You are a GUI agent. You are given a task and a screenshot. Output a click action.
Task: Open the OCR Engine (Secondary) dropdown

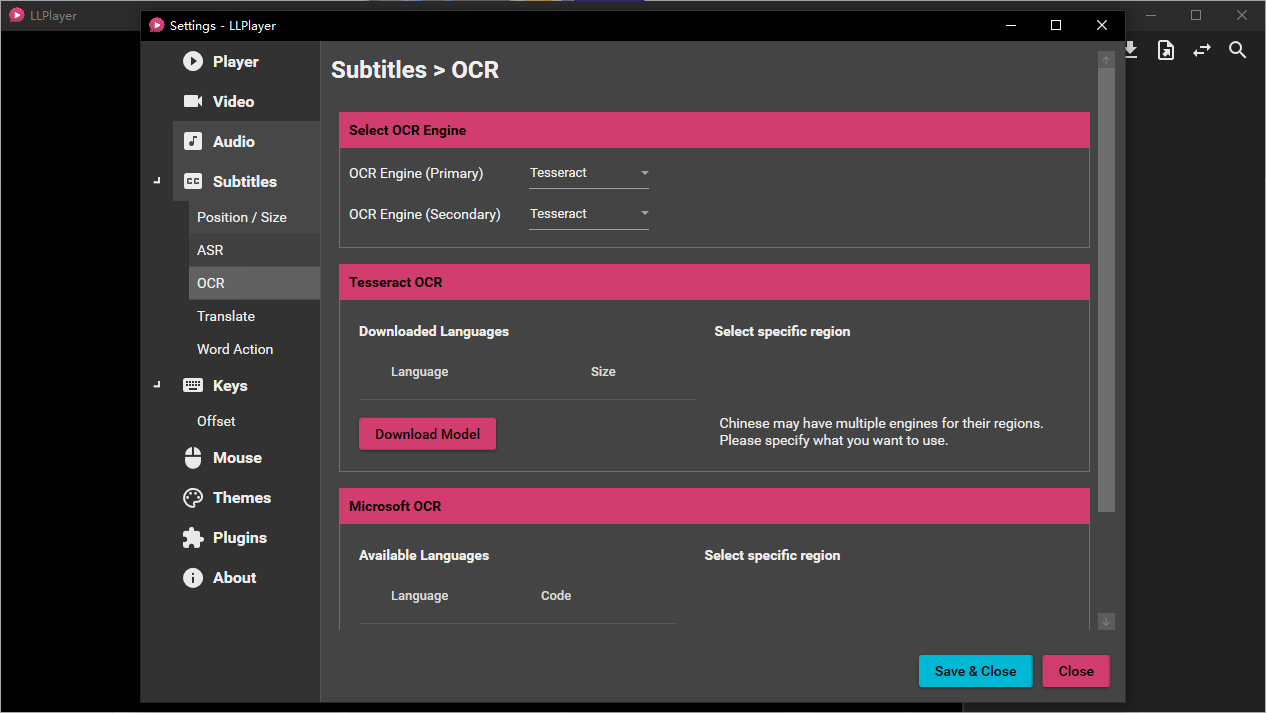click(x=588, y=214)
